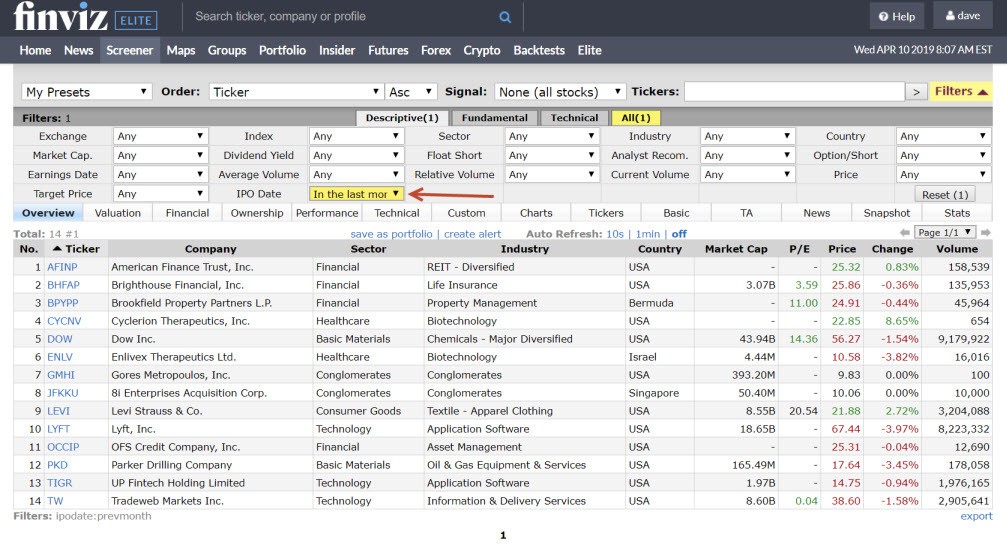Open IPO Date 'In the last month' dropdown
Viewport: 1007px width, 550px height.
356,194
